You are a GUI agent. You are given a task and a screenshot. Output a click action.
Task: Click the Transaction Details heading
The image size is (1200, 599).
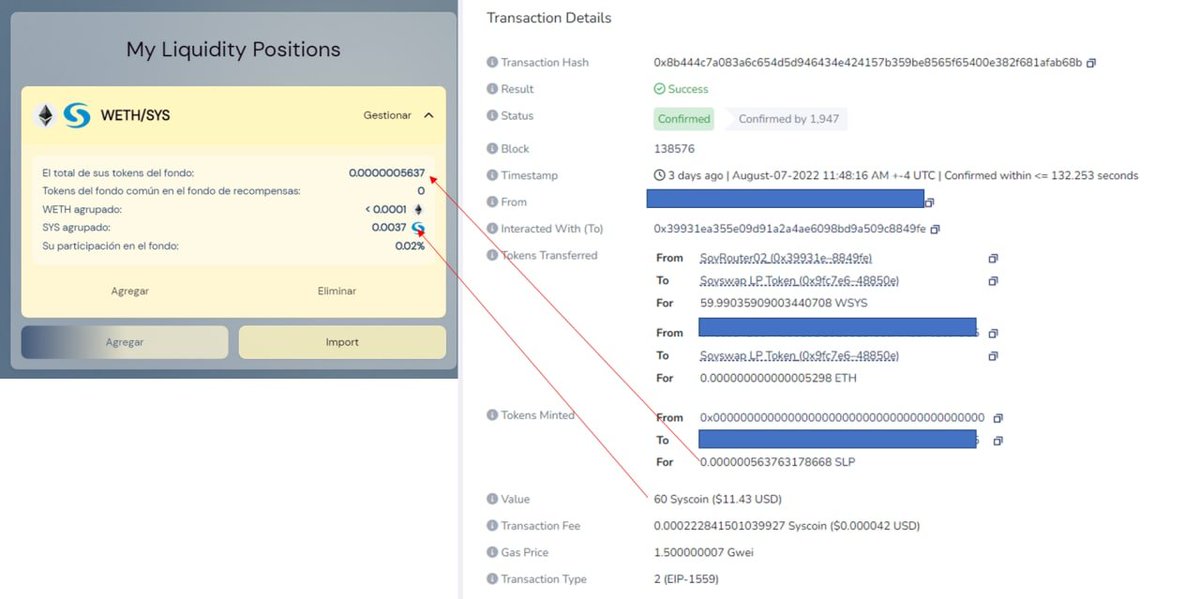(x=549, y=18)
